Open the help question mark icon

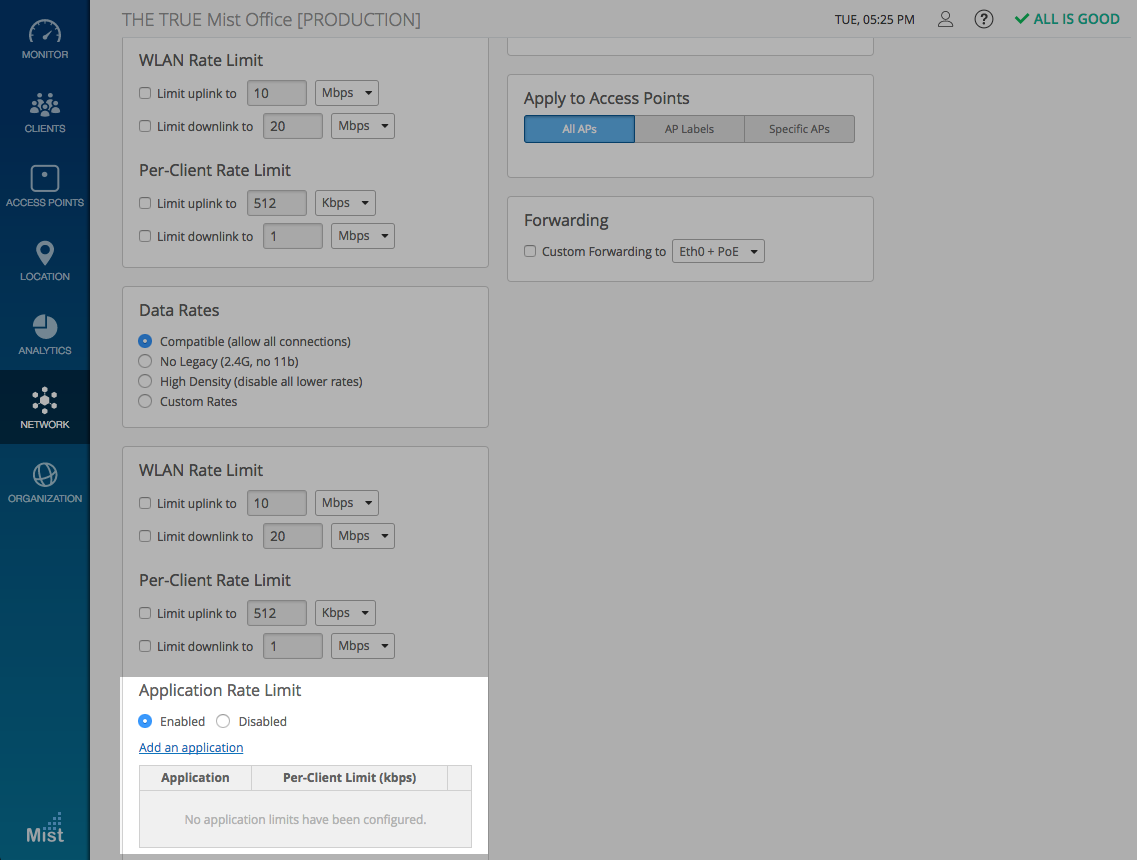point(983,20)
